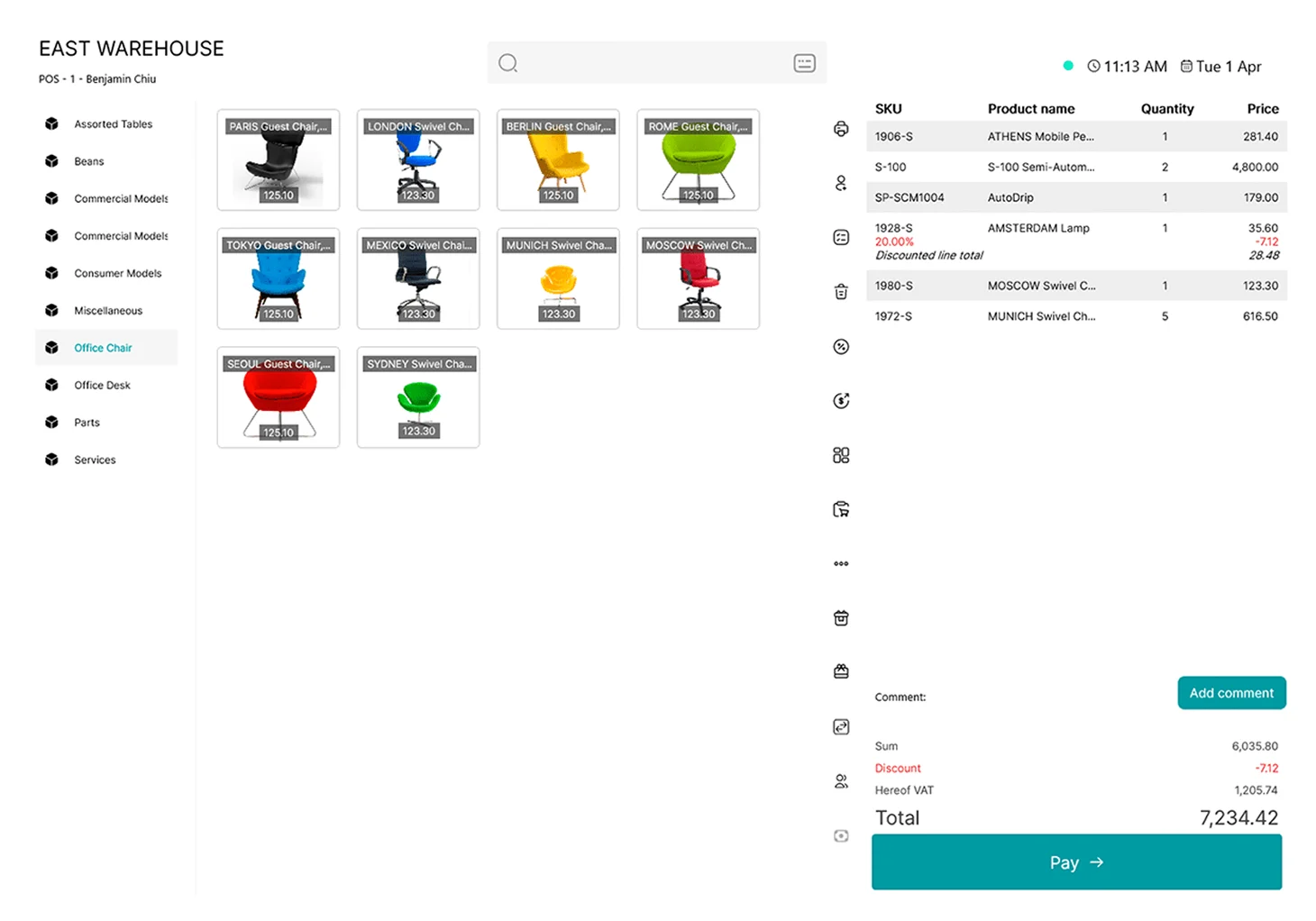Click the trash bin icon to delete
The width and height of the screenshot is (1316, 921).
coord(841,291)
